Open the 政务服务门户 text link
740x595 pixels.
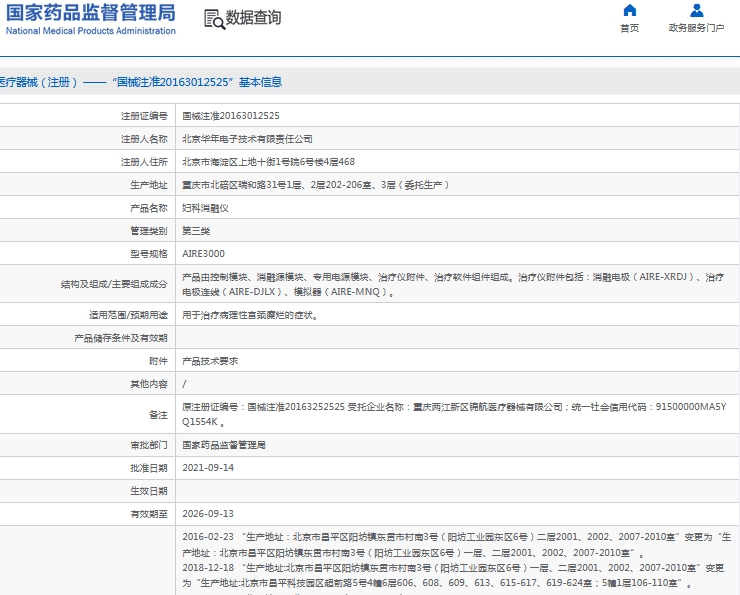click(x=697, y=28)
